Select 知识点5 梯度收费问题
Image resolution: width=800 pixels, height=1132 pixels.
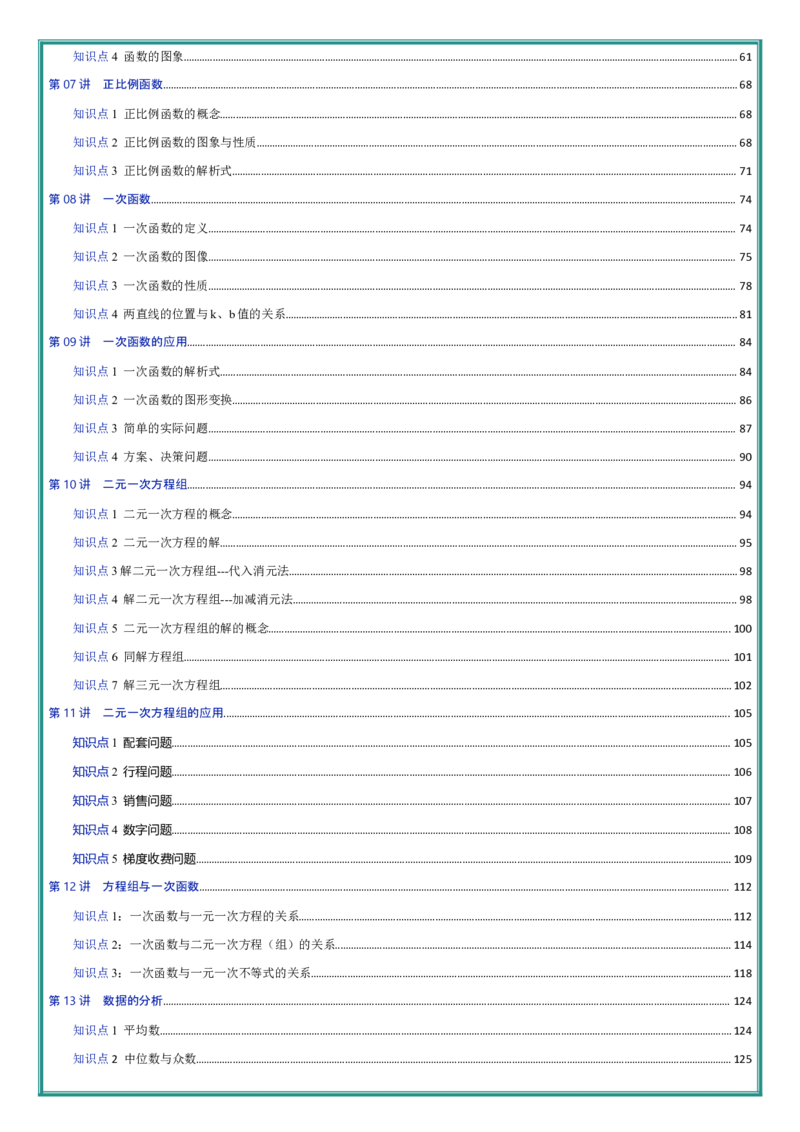tap(412, 859)
